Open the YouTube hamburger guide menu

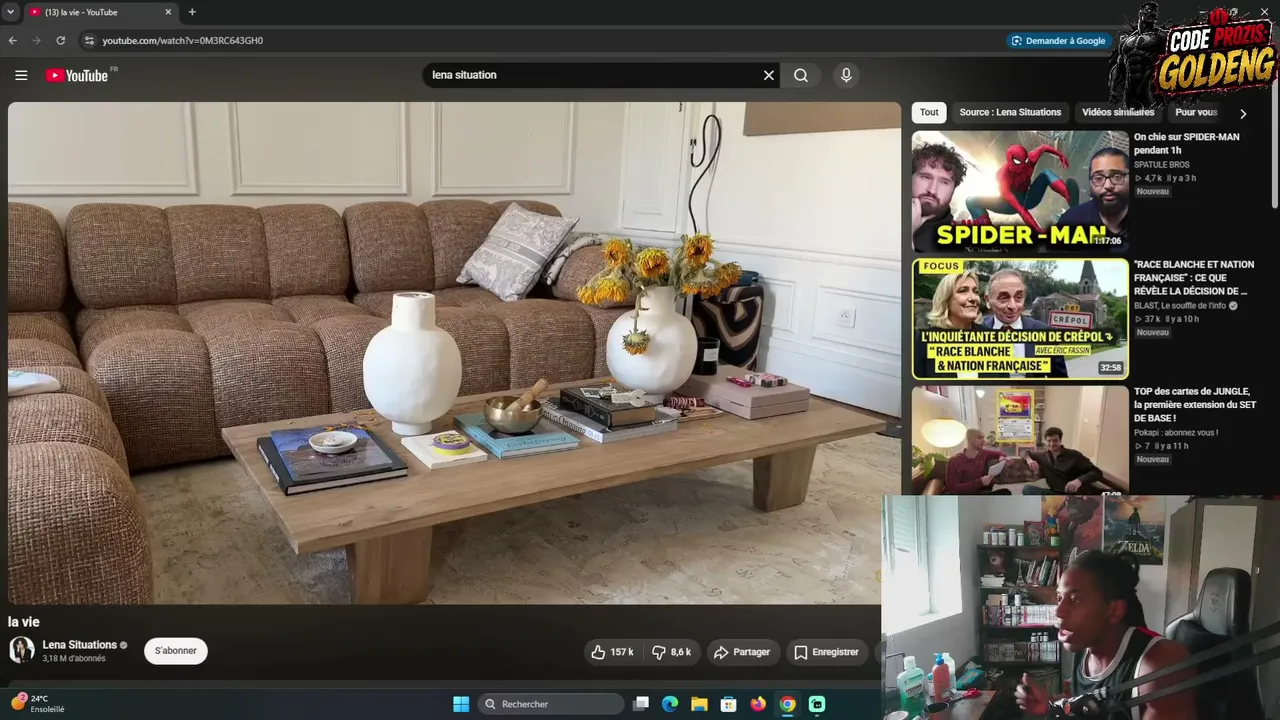pos(21,75)
